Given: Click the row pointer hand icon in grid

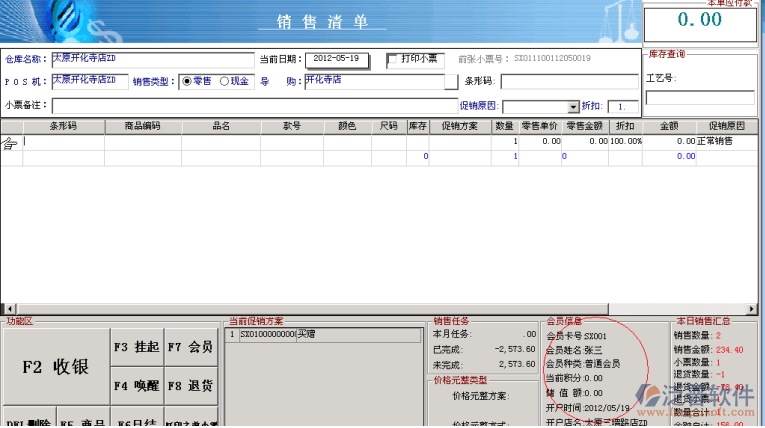Looking at the screenshot, I should point(10,143).
